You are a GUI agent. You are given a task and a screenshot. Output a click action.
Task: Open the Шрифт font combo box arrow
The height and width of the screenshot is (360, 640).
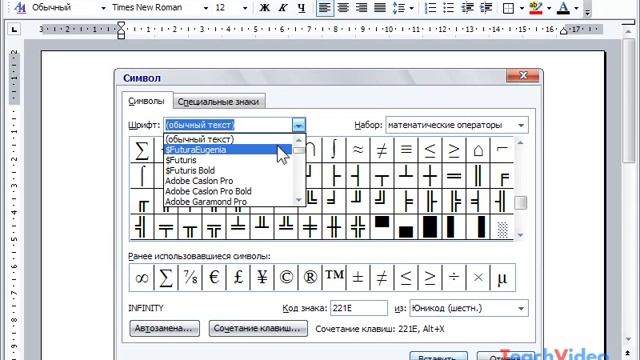tap(299, 125)
